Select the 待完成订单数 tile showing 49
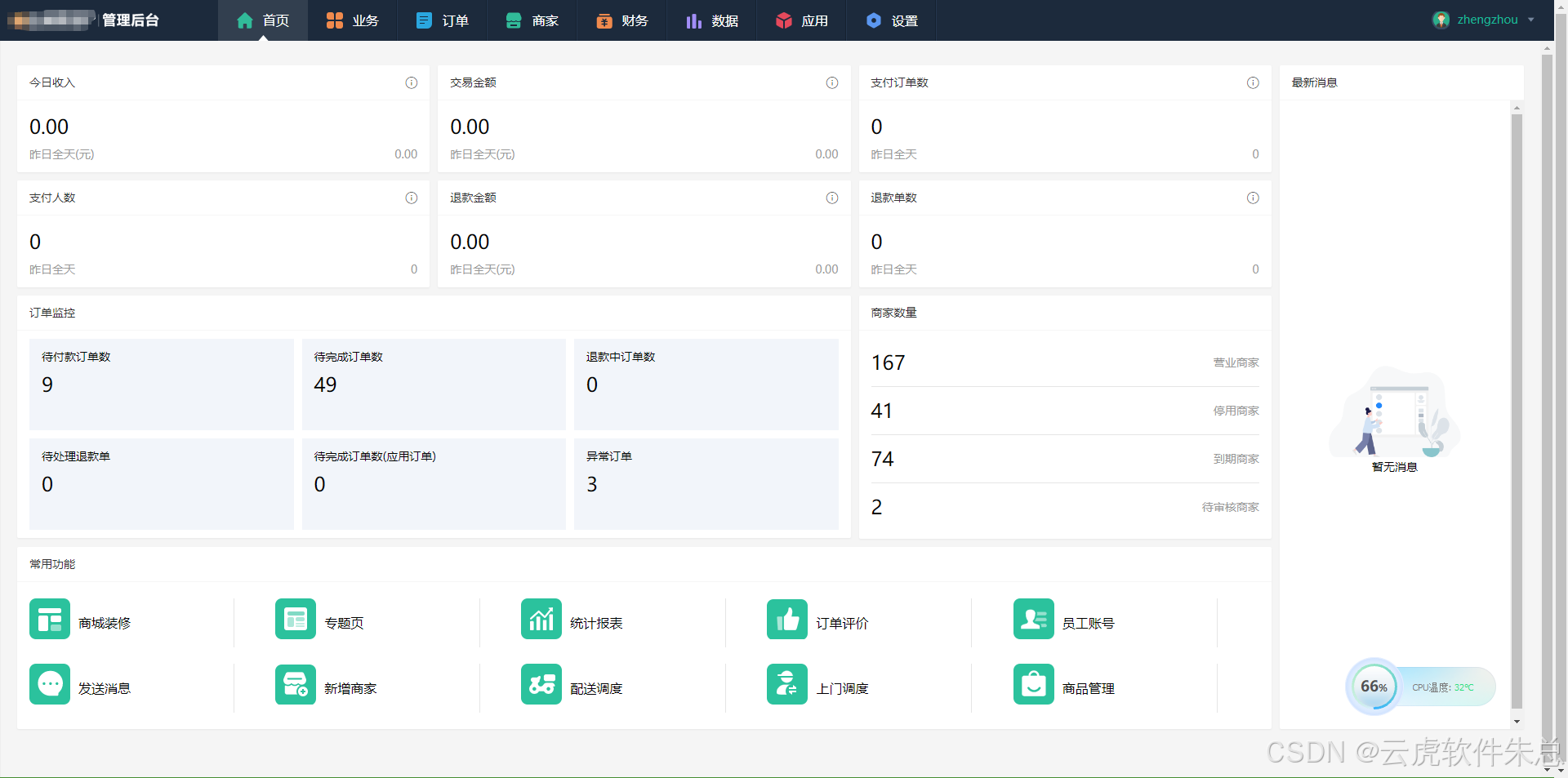The image size is (1568, 778). click(x=434, y=384)
